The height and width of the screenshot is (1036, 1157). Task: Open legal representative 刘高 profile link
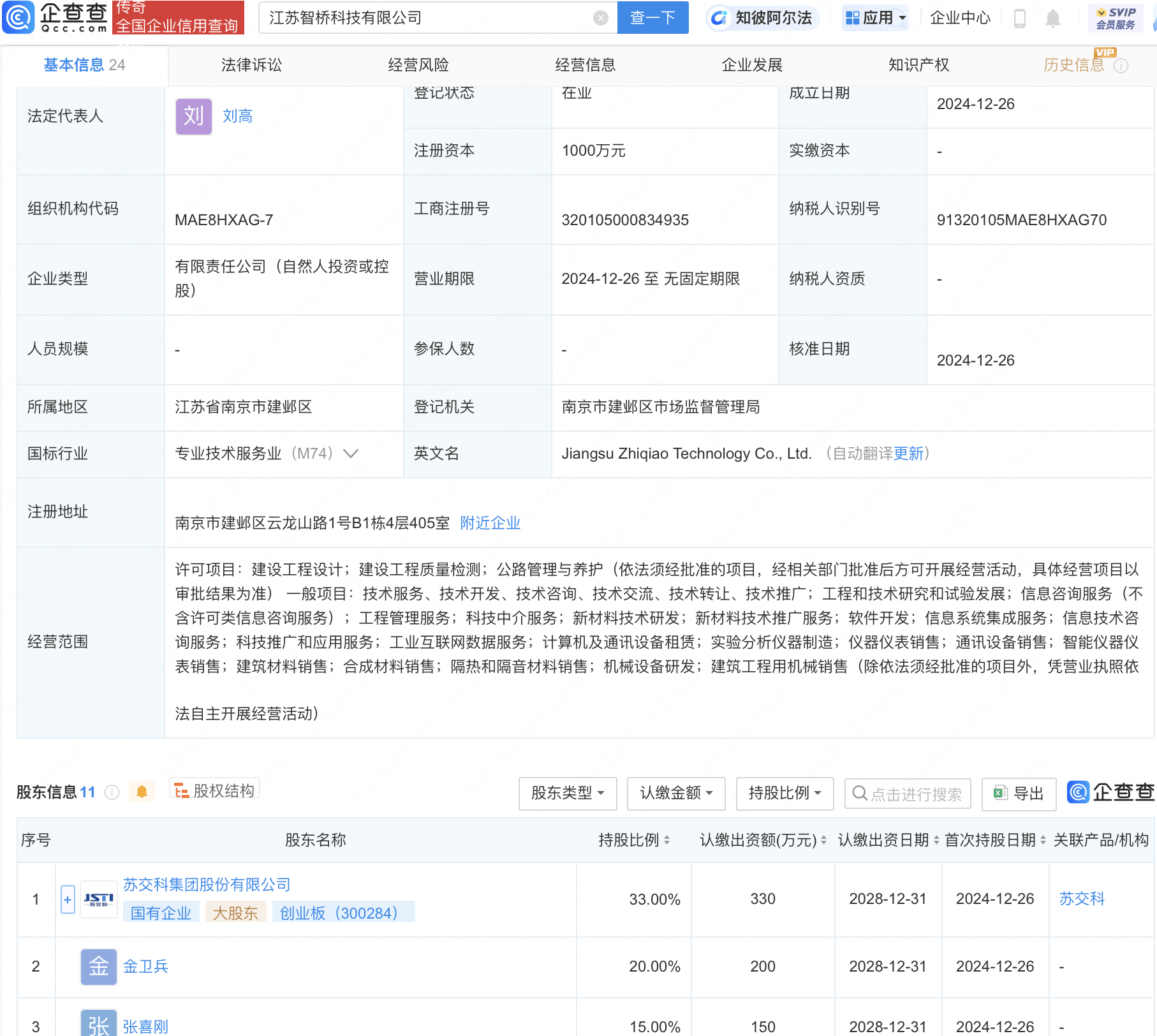point(238,116)
